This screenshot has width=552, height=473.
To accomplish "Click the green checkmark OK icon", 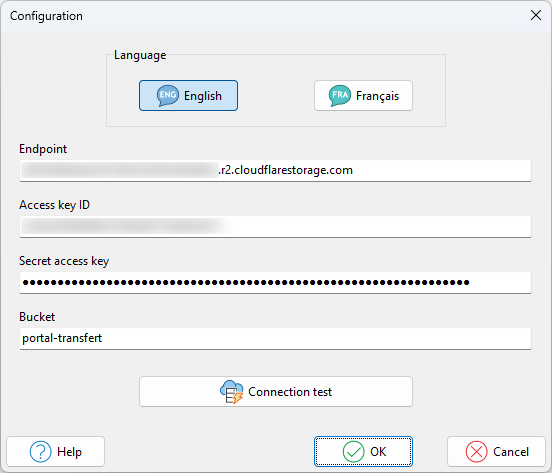I will click(x=353, y=452).
